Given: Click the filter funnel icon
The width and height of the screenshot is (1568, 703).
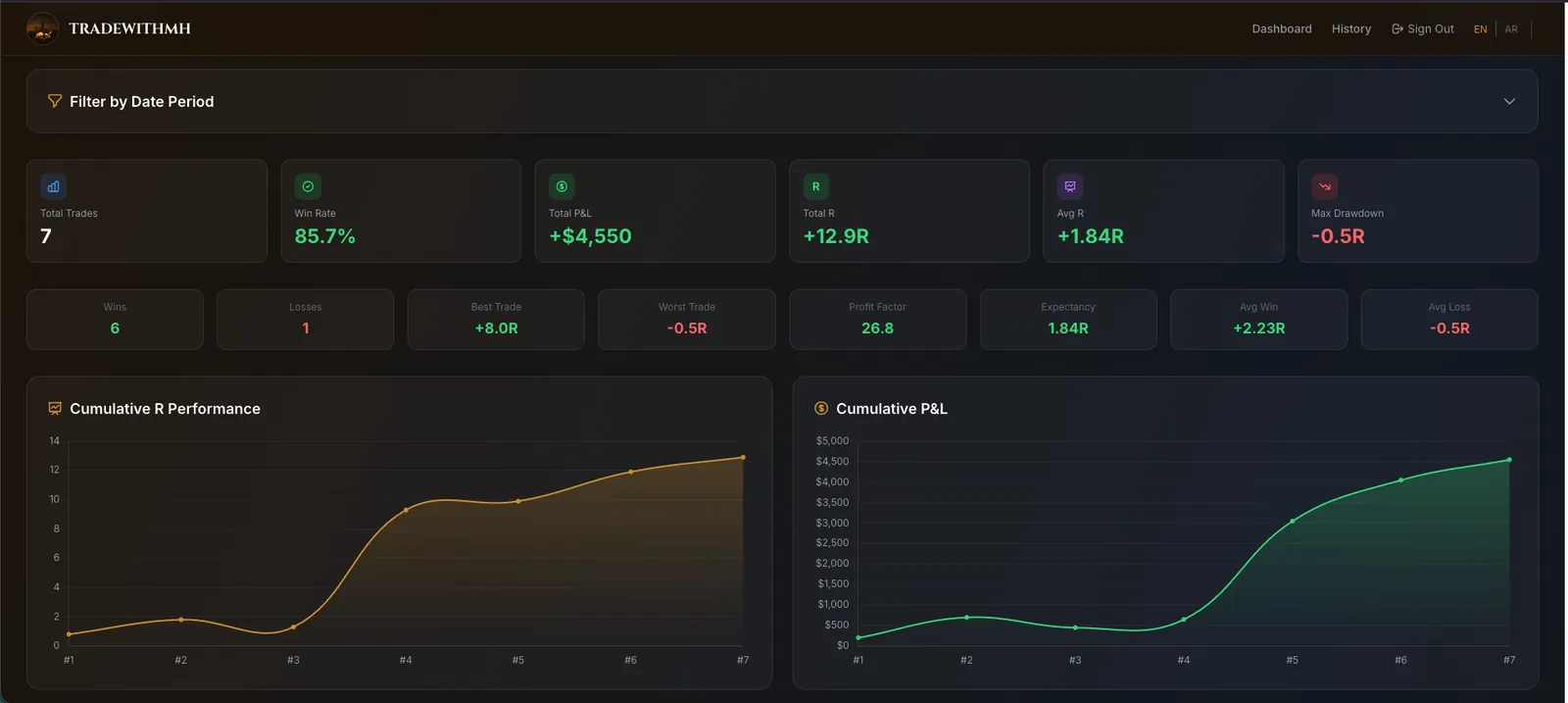Looking at the screenshot, I should 55,101.
